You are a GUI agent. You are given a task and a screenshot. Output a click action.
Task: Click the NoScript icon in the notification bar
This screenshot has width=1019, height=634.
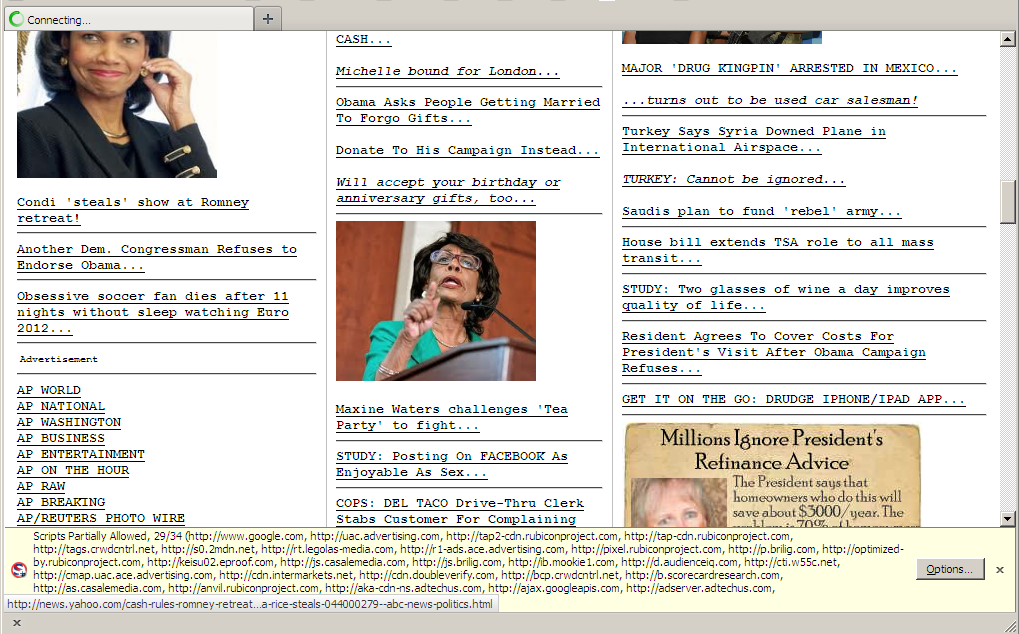19,570
